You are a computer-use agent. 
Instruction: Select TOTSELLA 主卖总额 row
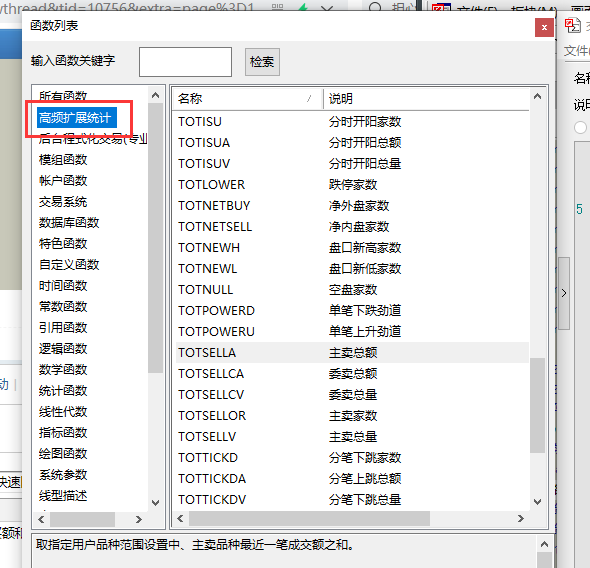tap(352, 353)
